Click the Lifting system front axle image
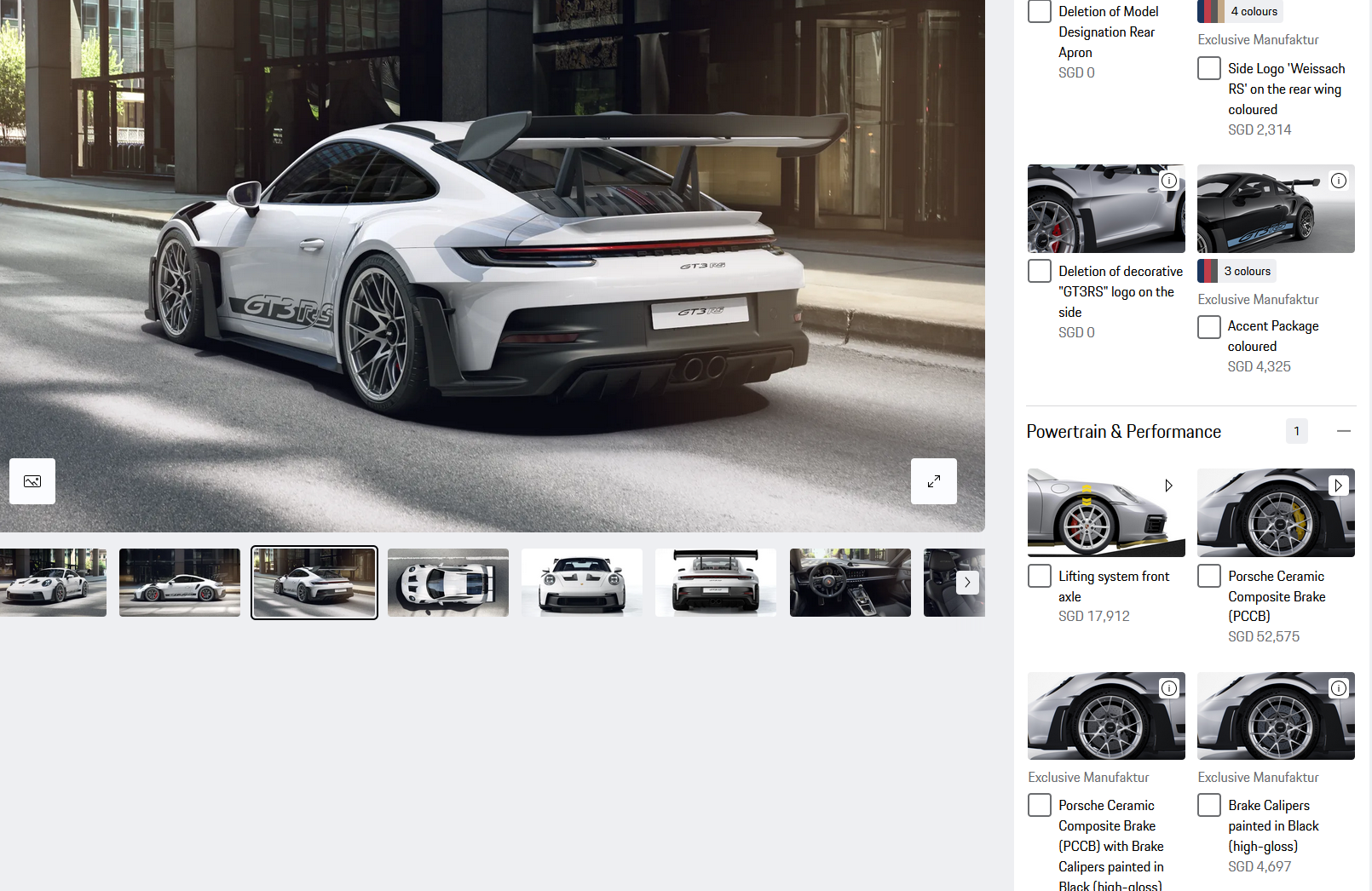The height and width of the screenshot is (891, 1372). coord(1106,513)
